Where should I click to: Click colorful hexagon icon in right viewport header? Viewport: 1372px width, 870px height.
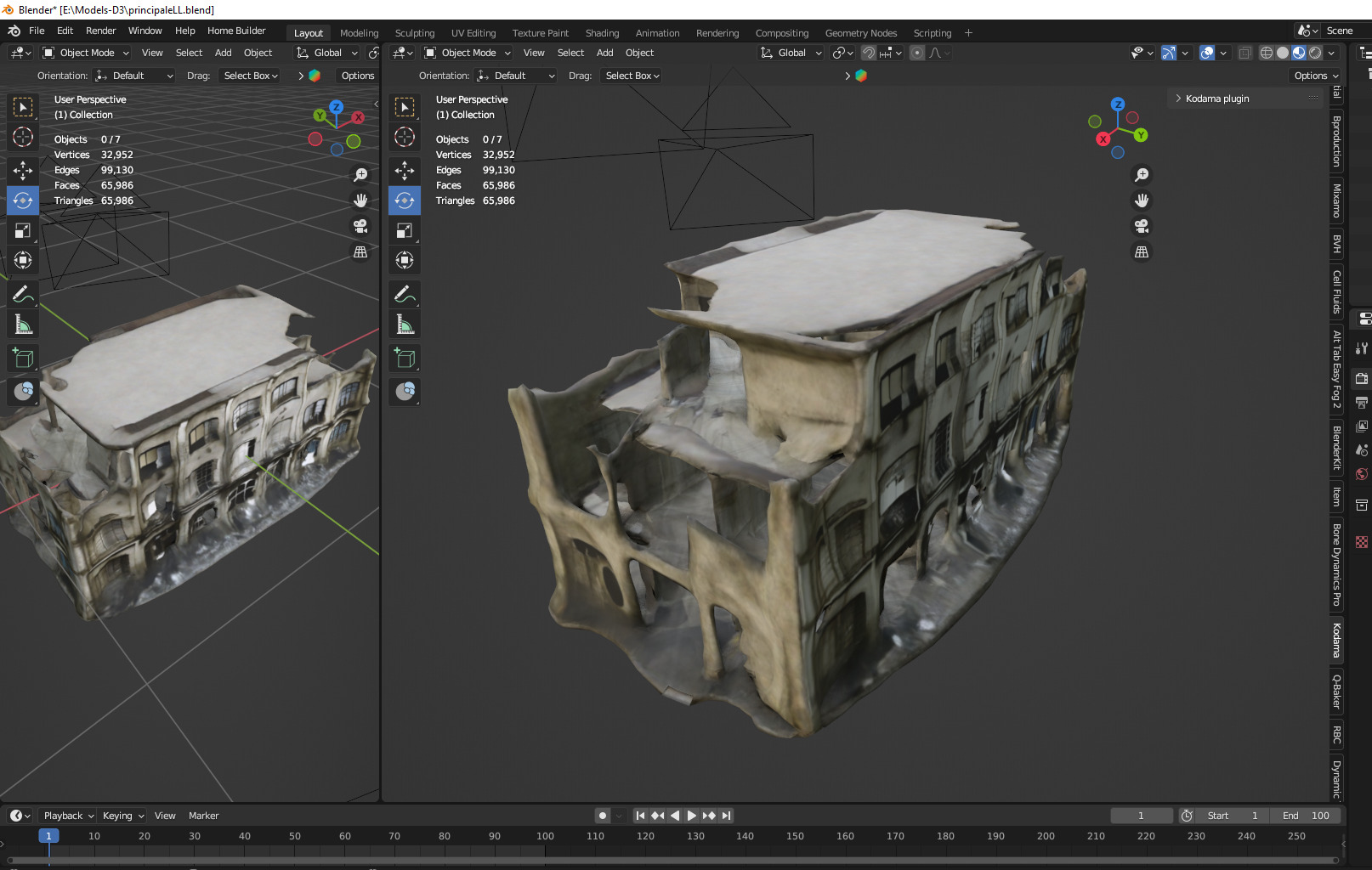(x=861, y=76)
